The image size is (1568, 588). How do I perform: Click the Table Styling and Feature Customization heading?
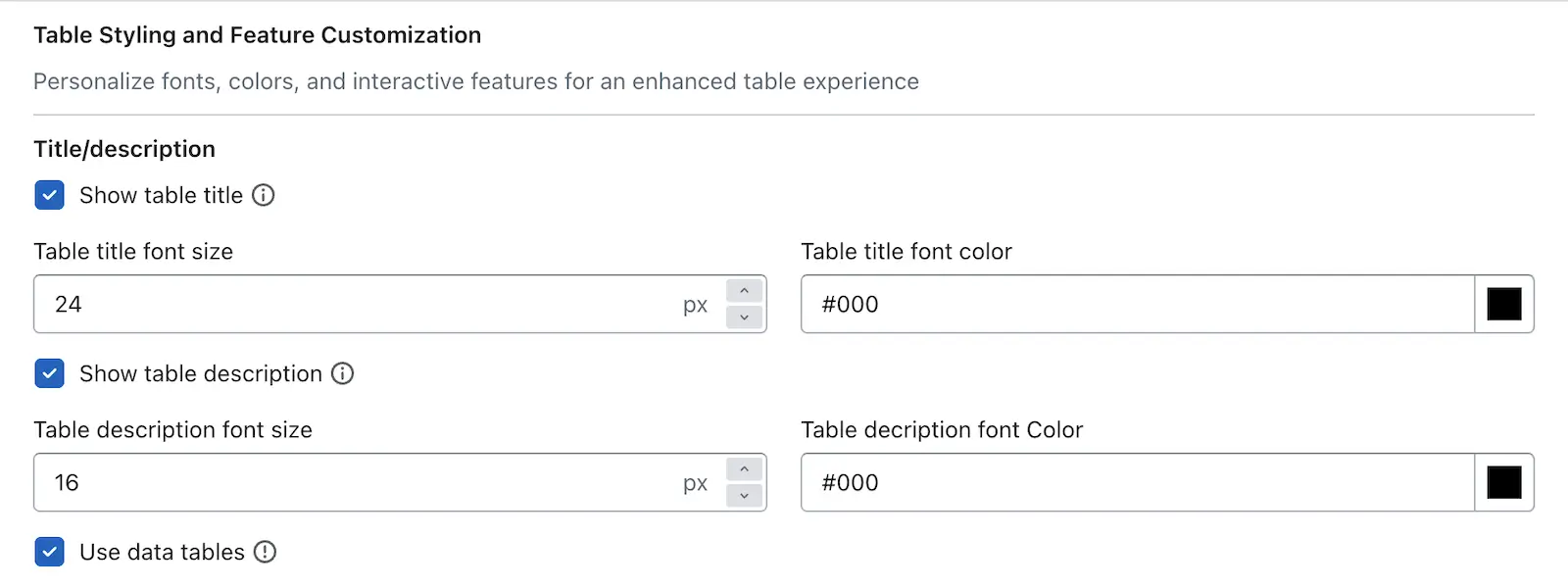pos(258,35)
